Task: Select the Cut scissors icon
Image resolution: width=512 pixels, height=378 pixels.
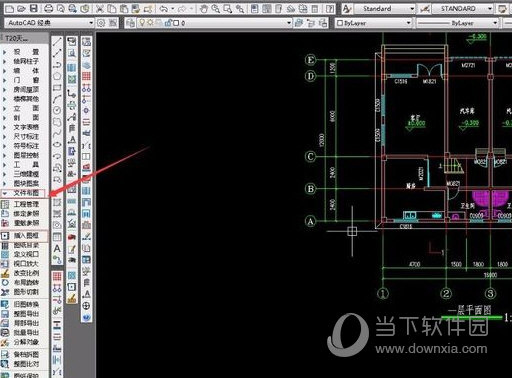Action: 99,9
